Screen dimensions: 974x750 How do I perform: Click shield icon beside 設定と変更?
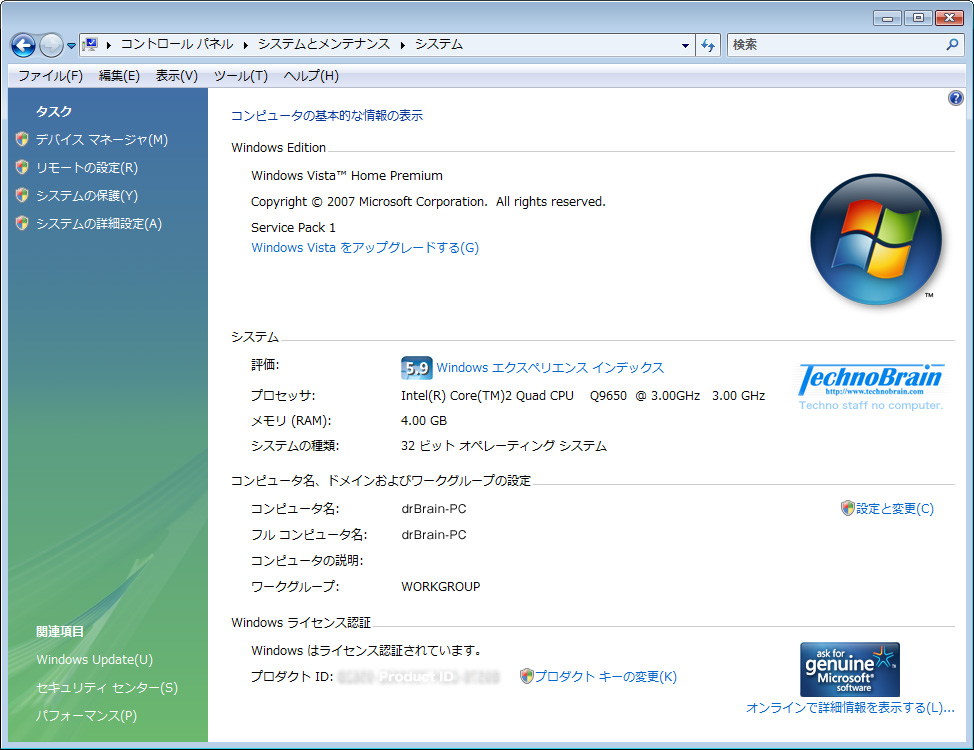(847, 508)
